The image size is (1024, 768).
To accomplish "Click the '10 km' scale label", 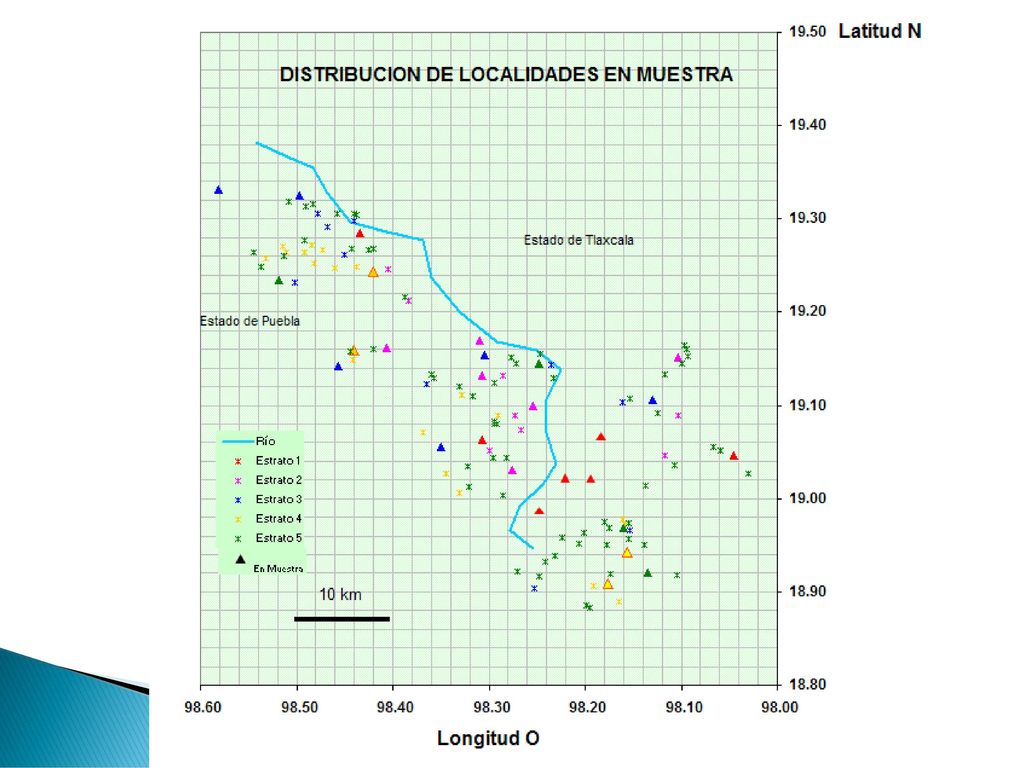I will pos(340,594).
